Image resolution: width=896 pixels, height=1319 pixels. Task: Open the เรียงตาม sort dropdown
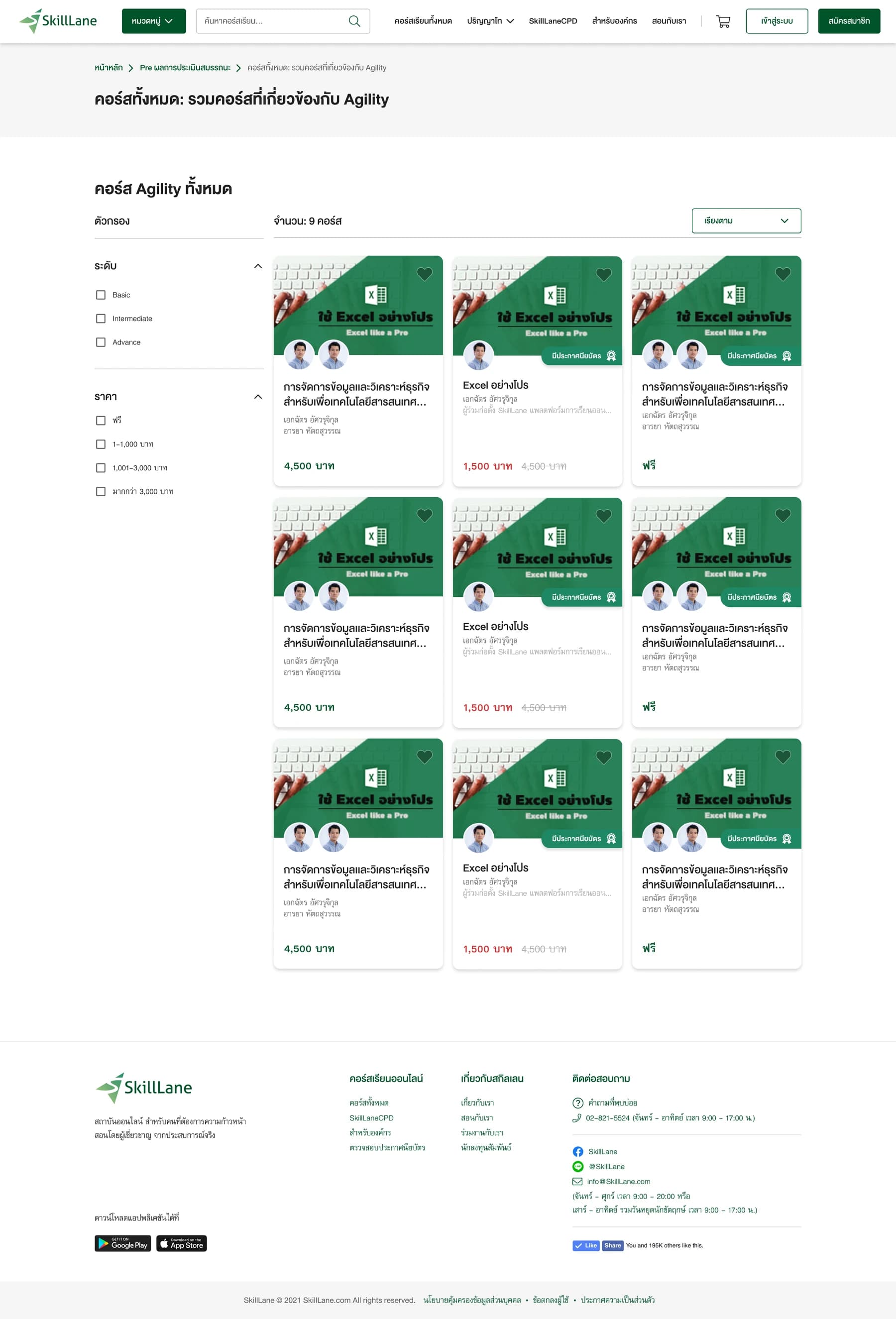point(746,221)
